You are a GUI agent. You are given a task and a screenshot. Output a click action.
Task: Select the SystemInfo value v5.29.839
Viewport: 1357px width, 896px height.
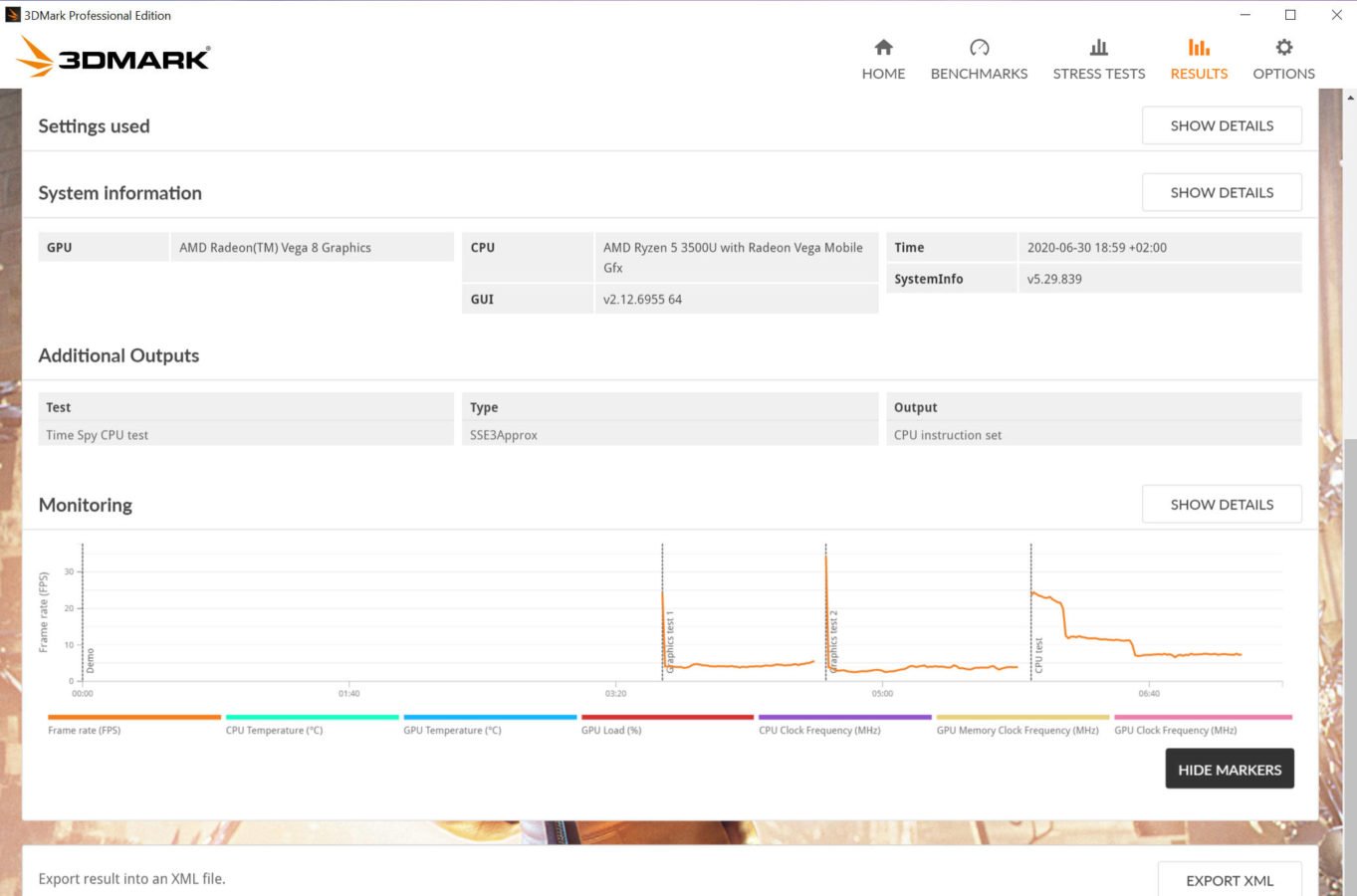(x=1054, y=279)
